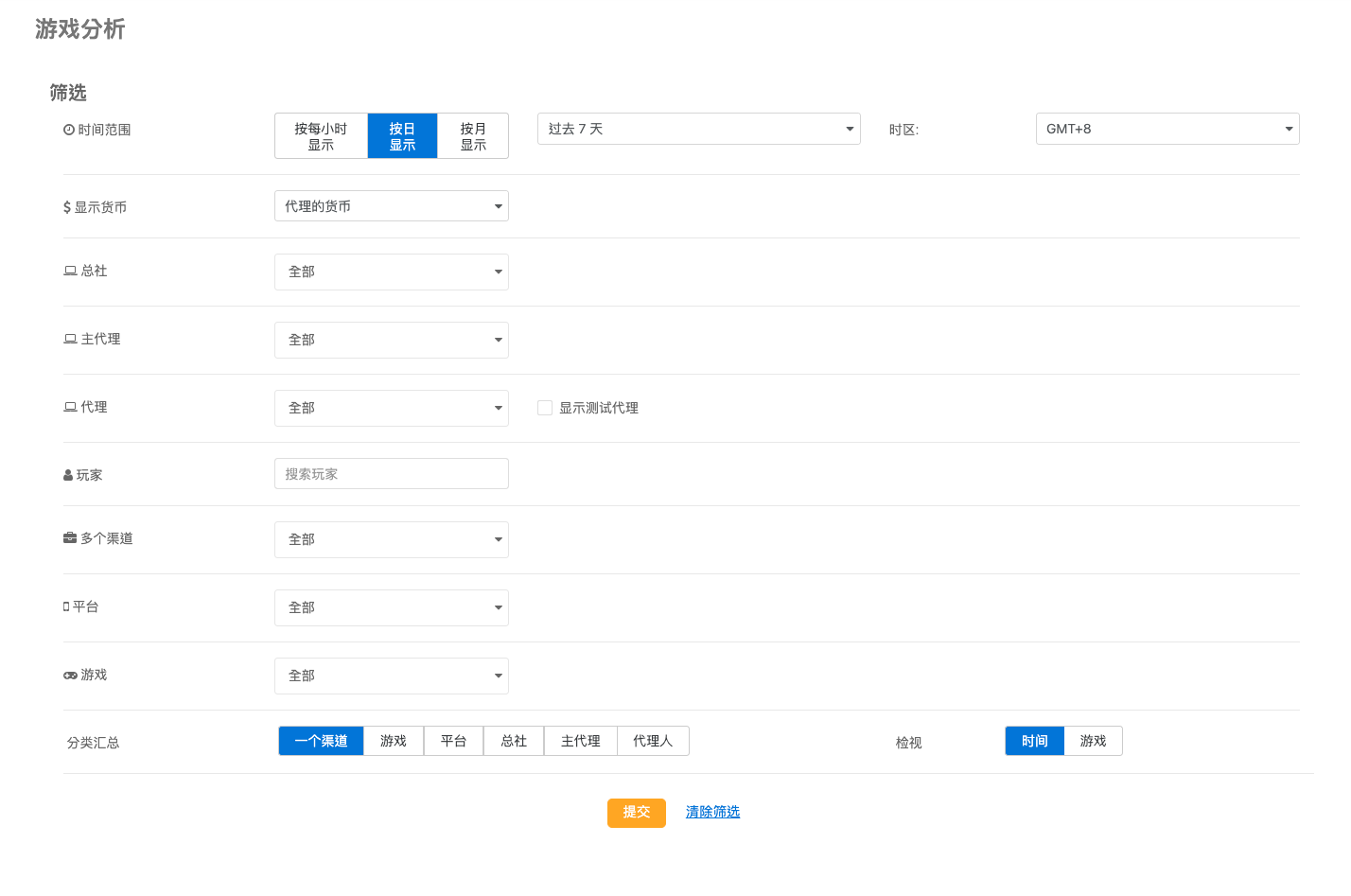The height and width of the screenshot is (896, 1351).
Task: Focus the 搜索玩家 input field
Action: 391,474
